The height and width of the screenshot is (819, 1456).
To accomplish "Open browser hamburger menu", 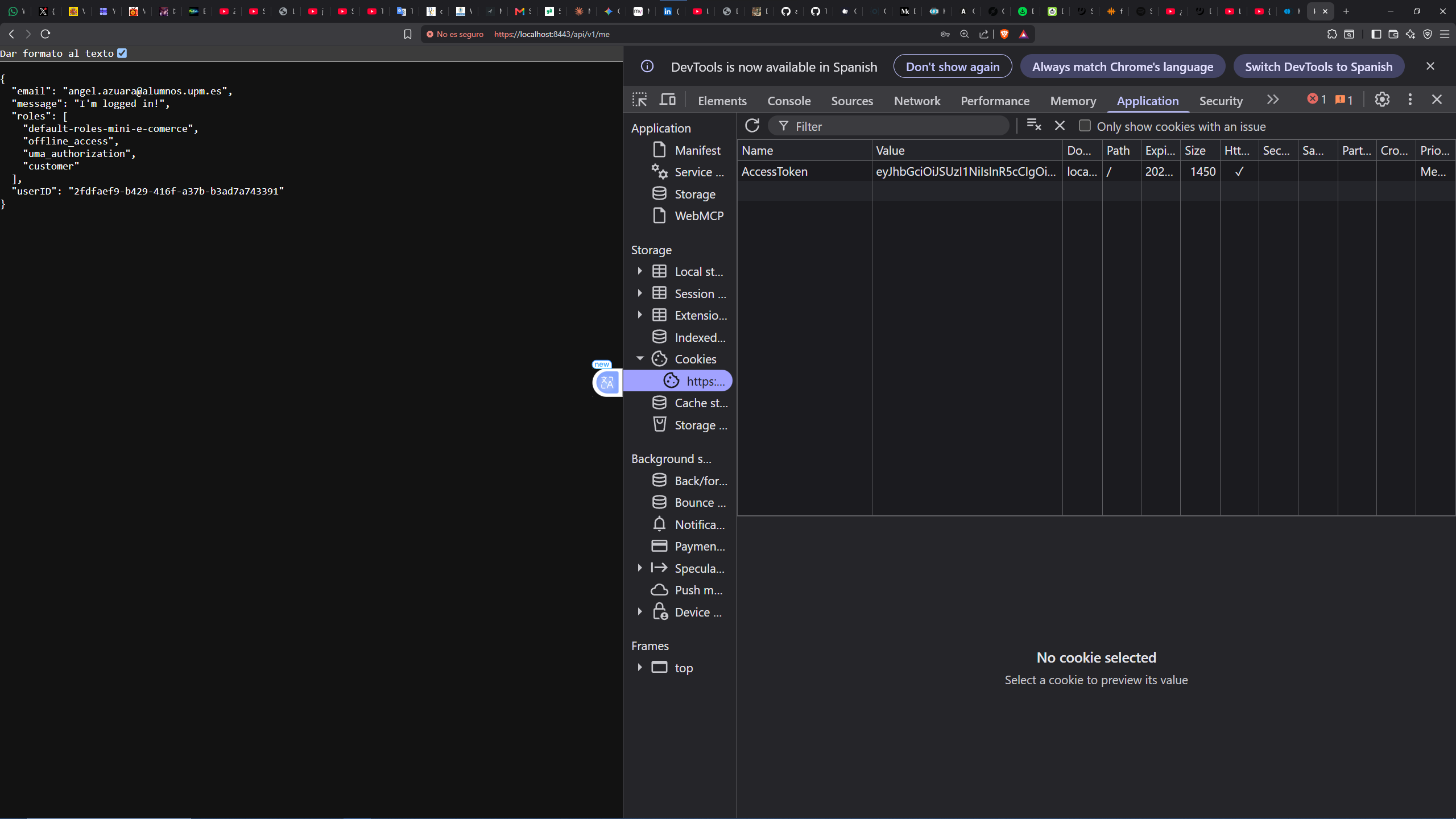I will tap(1445, 34).
